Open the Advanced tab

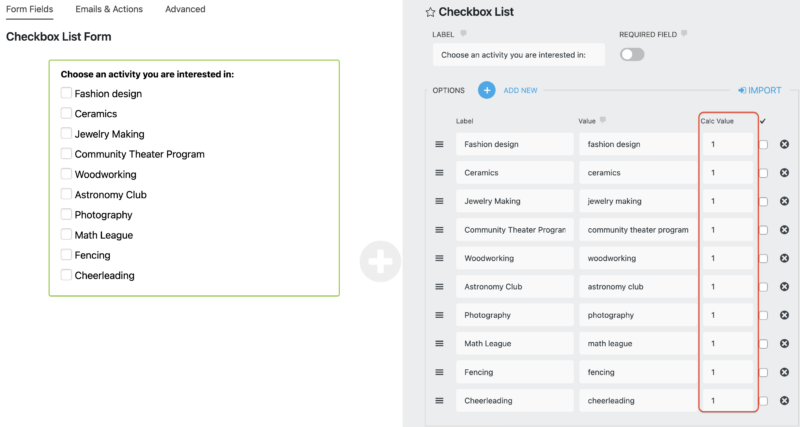click(x=185, y=9)
